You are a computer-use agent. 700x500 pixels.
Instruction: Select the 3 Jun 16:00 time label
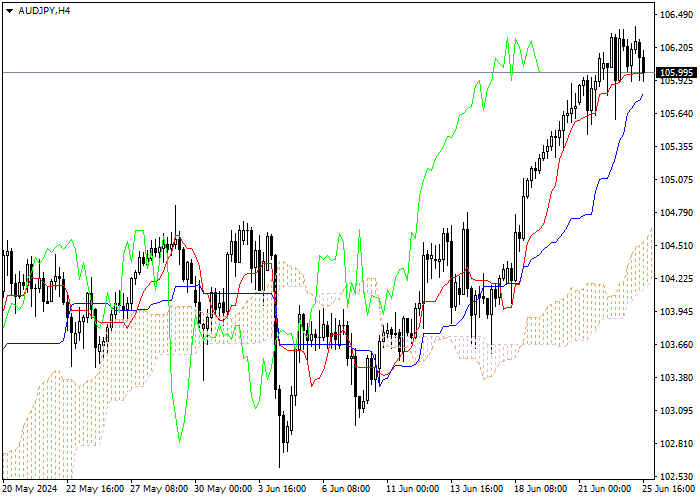[x=283, y=489]
